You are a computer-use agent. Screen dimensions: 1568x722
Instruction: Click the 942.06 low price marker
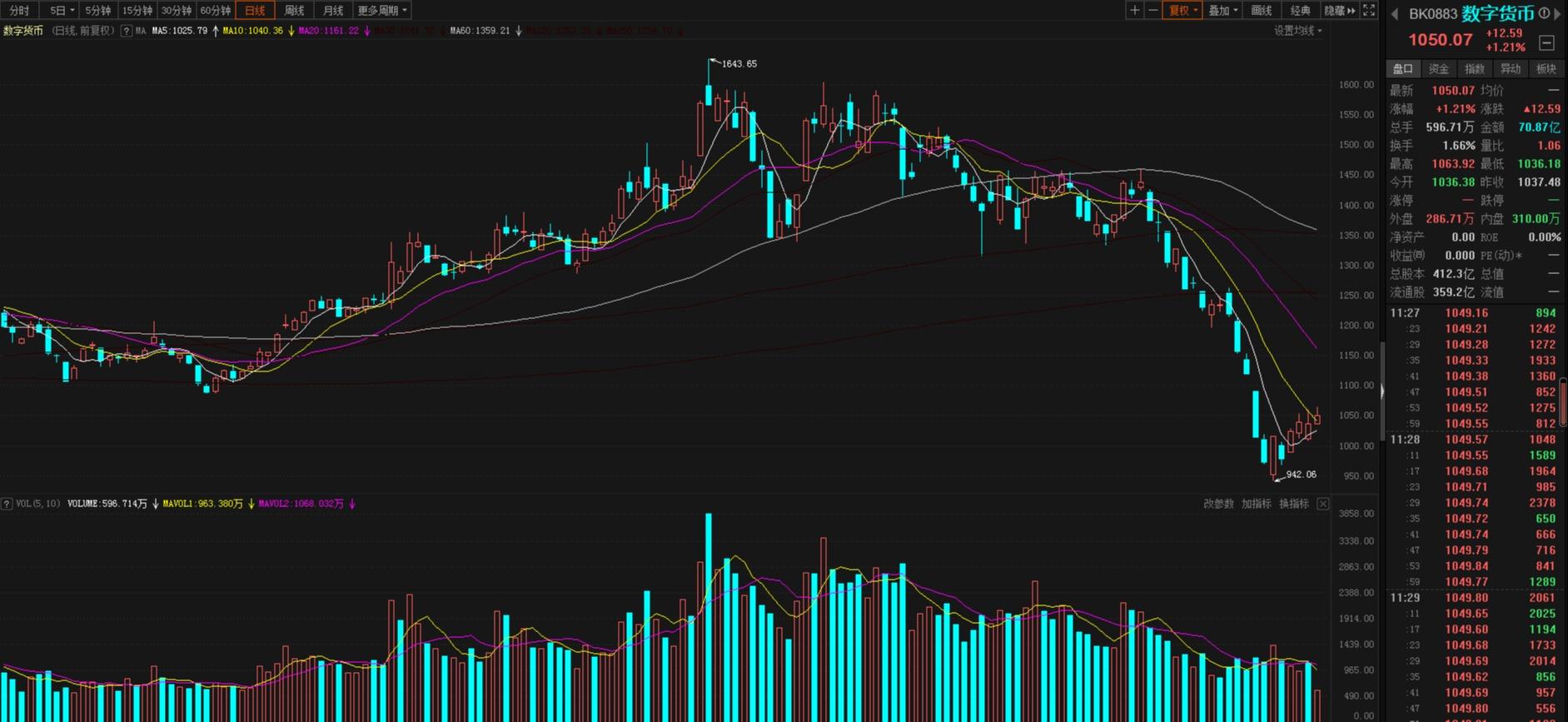click(1301, 475)
